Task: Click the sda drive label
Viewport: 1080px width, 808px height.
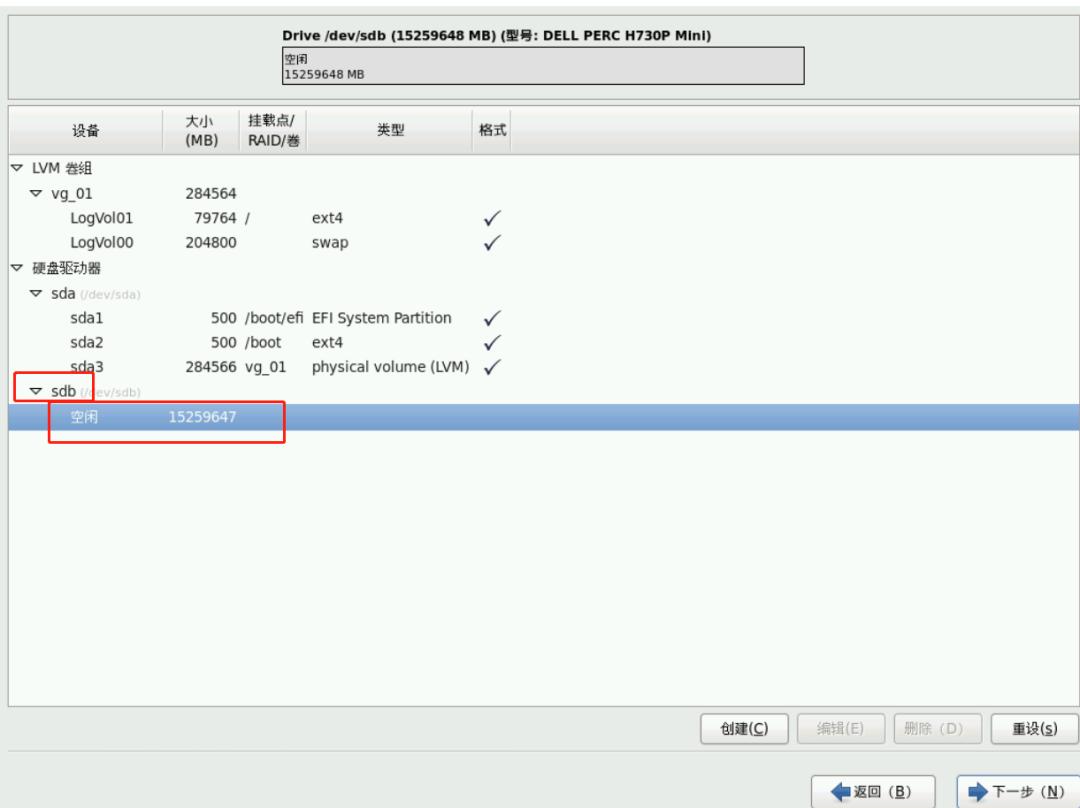Action: coord(63,293)
